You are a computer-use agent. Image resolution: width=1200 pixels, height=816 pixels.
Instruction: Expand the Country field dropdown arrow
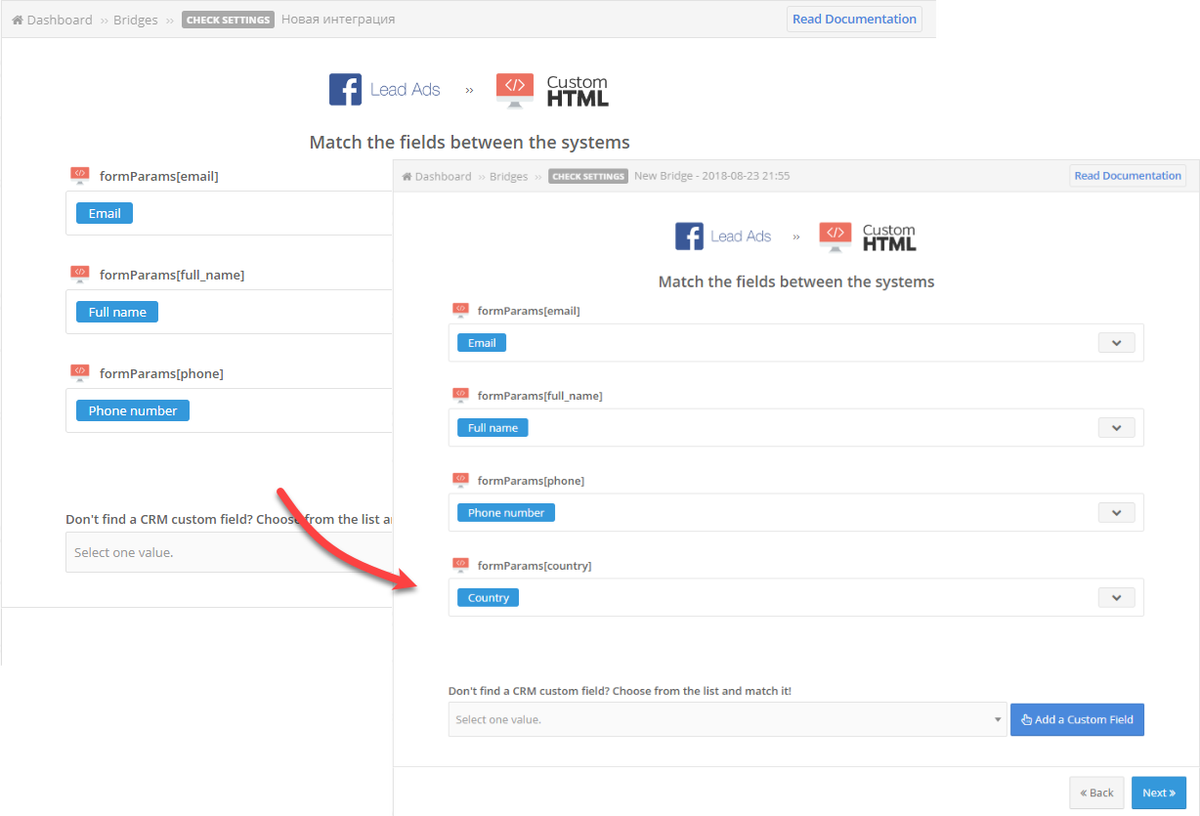click(1116, 598)
